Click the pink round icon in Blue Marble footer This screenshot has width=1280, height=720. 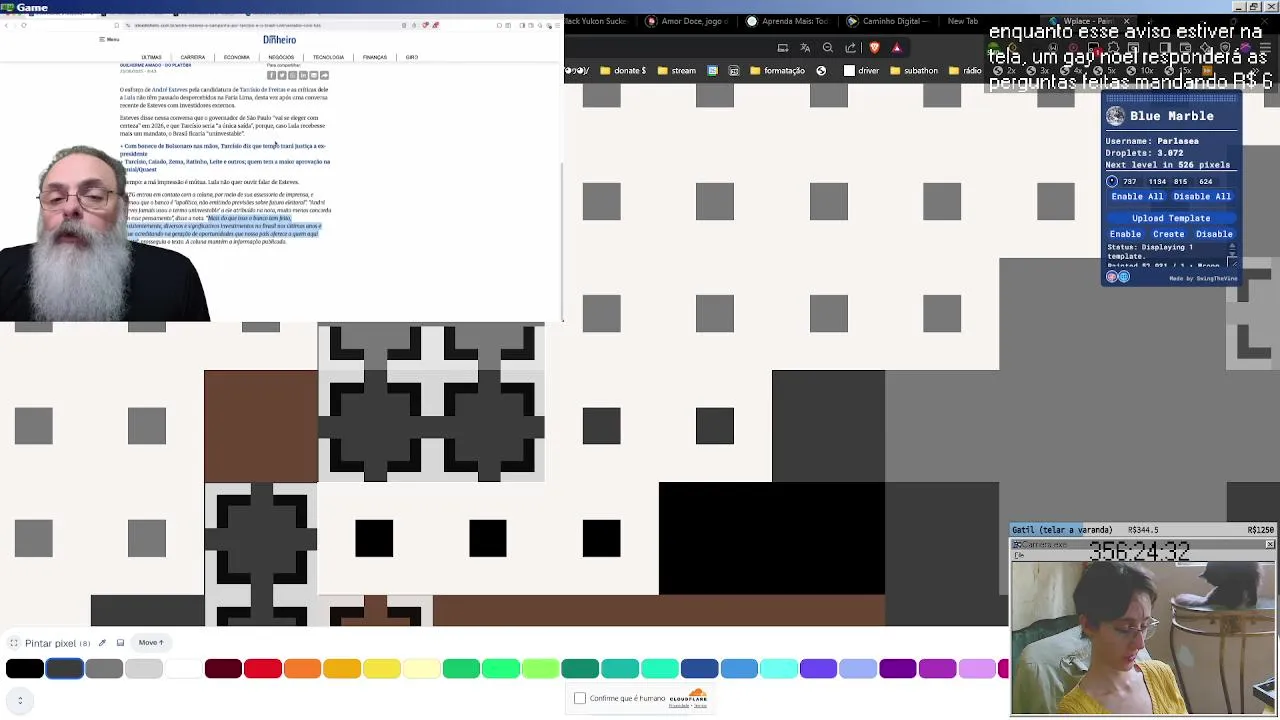point(1111,277)
